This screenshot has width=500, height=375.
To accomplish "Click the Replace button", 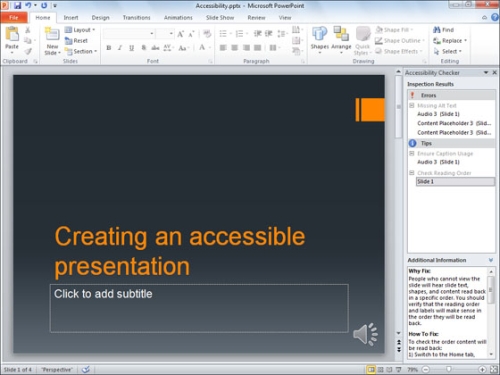I will [x=450, y=41].
